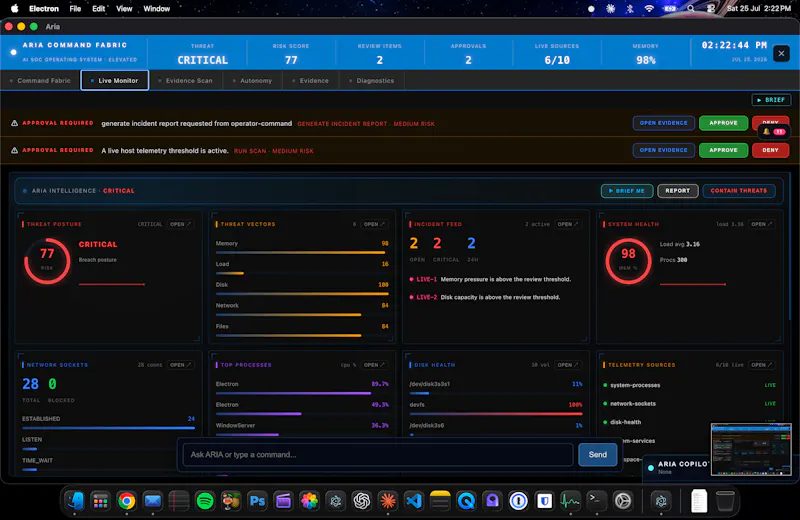Open Mail from the dock
Screen dimensions: 800x520
(153, 501)
